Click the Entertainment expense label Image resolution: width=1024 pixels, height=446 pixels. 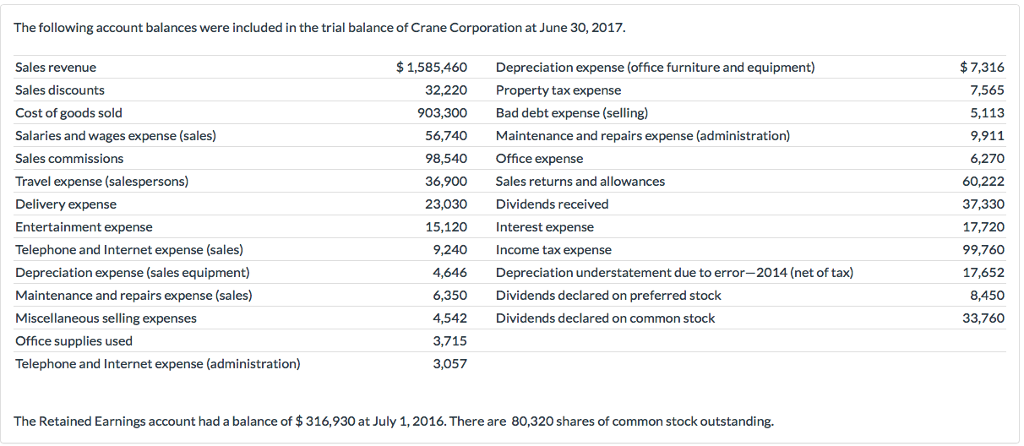pos(84,227)
